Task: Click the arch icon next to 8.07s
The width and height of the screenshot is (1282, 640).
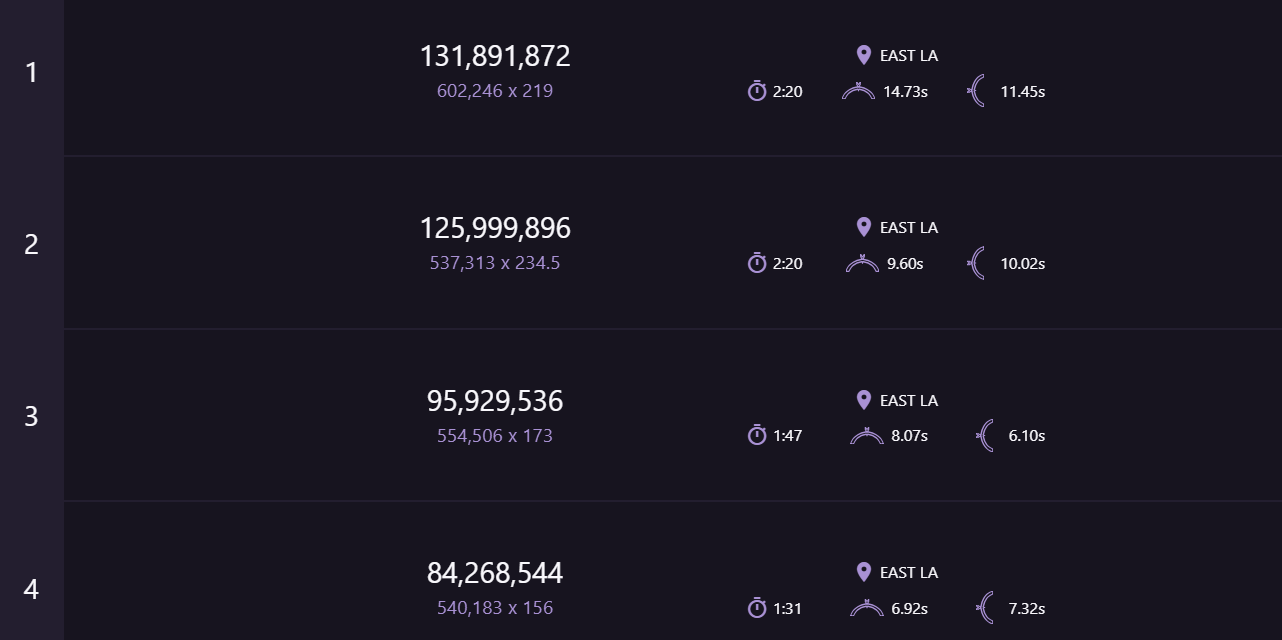Action: [x=866, y=436]
